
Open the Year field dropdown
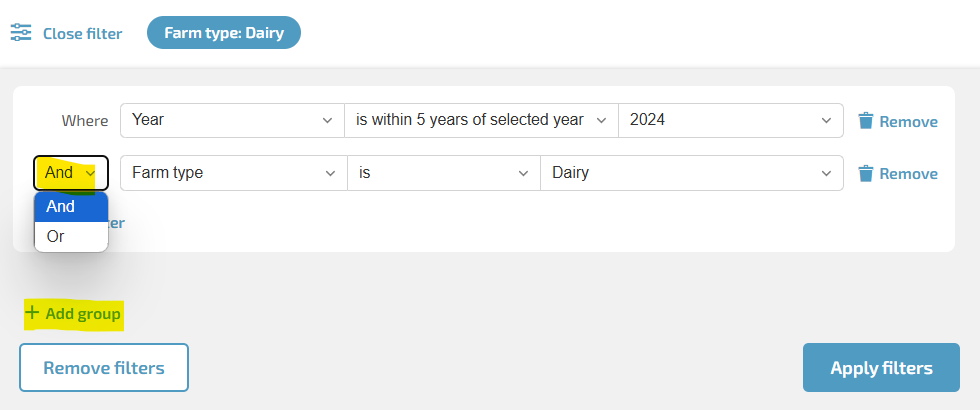(232, 120)
